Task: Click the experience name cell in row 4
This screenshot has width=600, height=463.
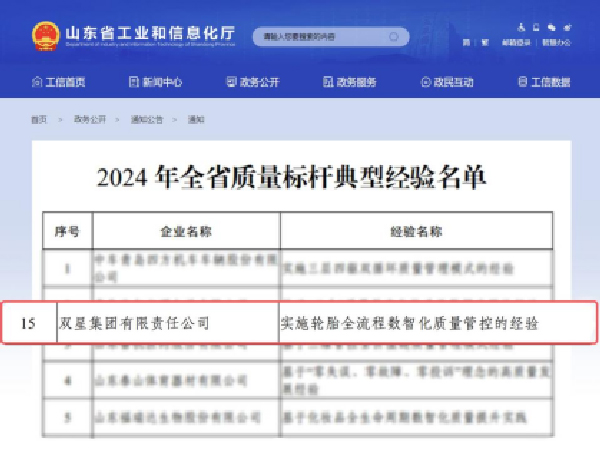Action: click(416, 381)
